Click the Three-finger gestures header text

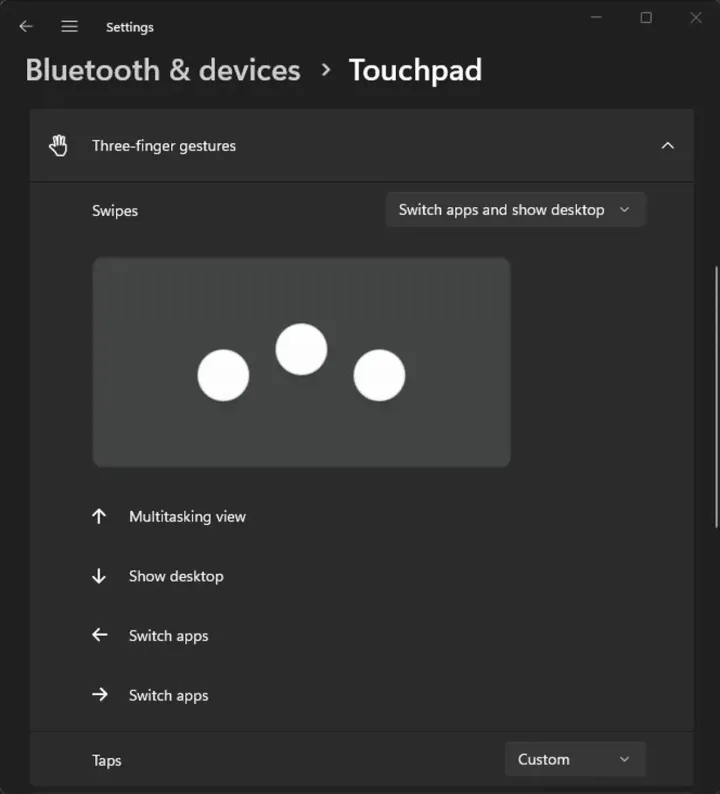pyautogui.click(x=164, y=146)
